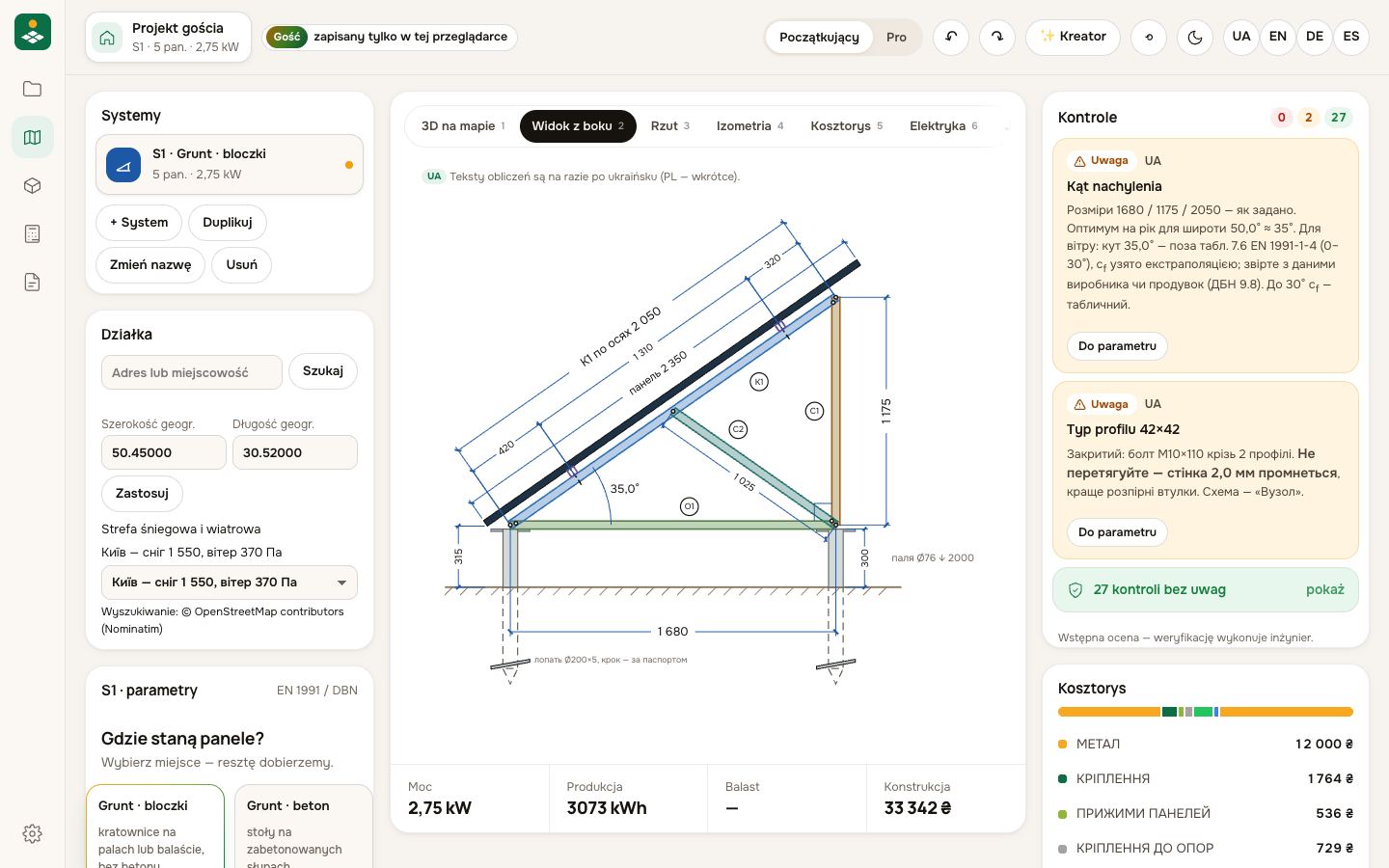Open the document report sidebar icon

pos(32,282)
